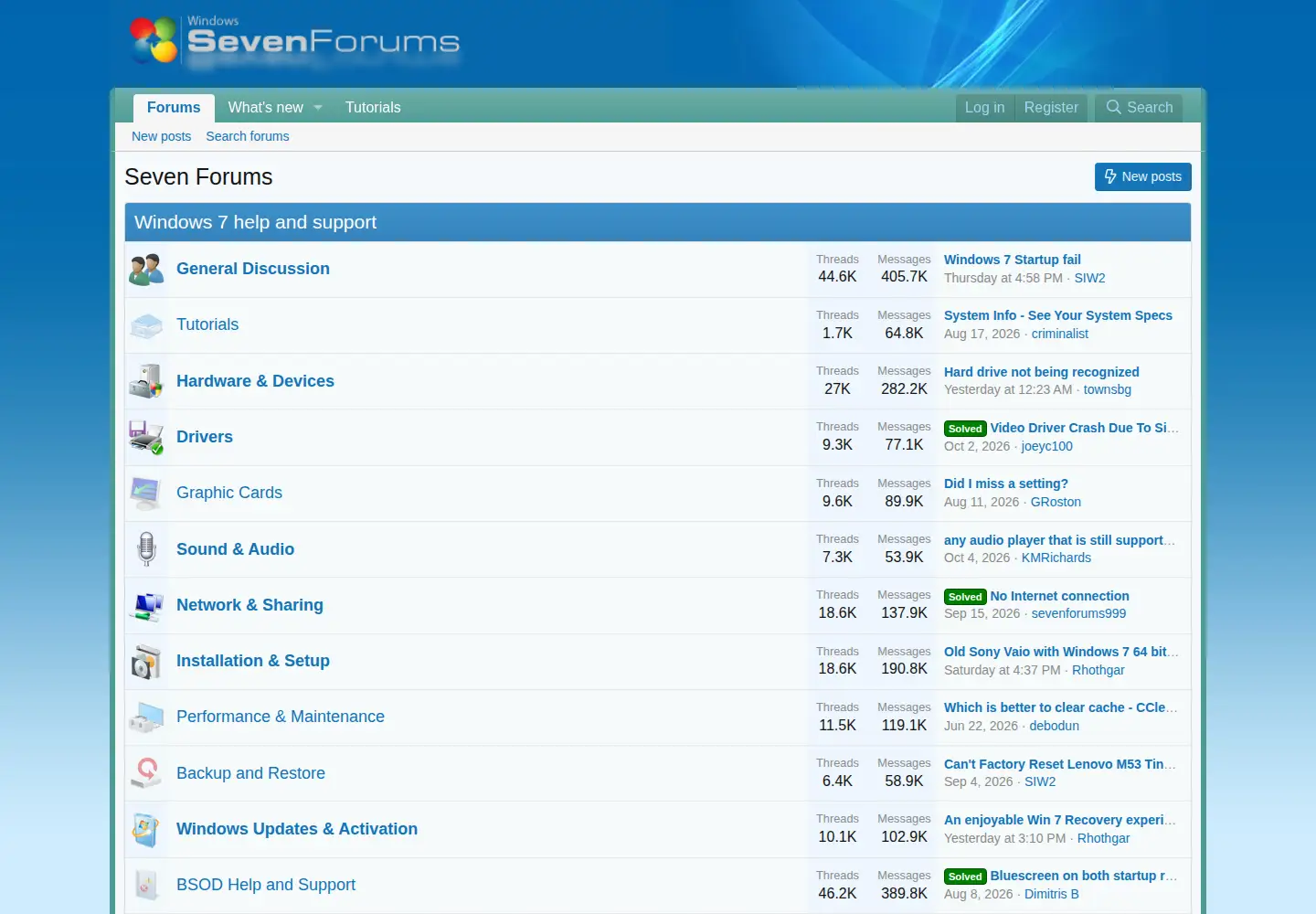Click the Network & Sharing forum icon
This screenshot has width=1316, height=914.
point(146,605)
